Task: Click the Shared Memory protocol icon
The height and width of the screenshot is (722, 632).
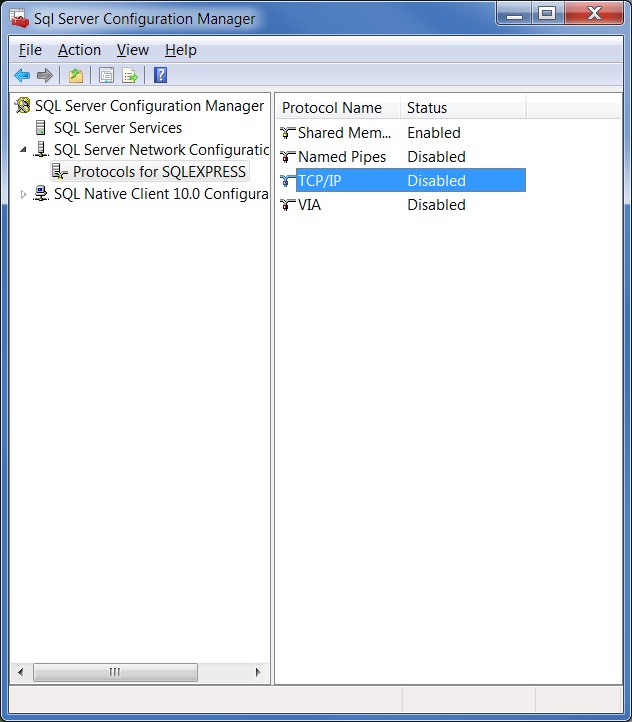Action: pos(287,133)
